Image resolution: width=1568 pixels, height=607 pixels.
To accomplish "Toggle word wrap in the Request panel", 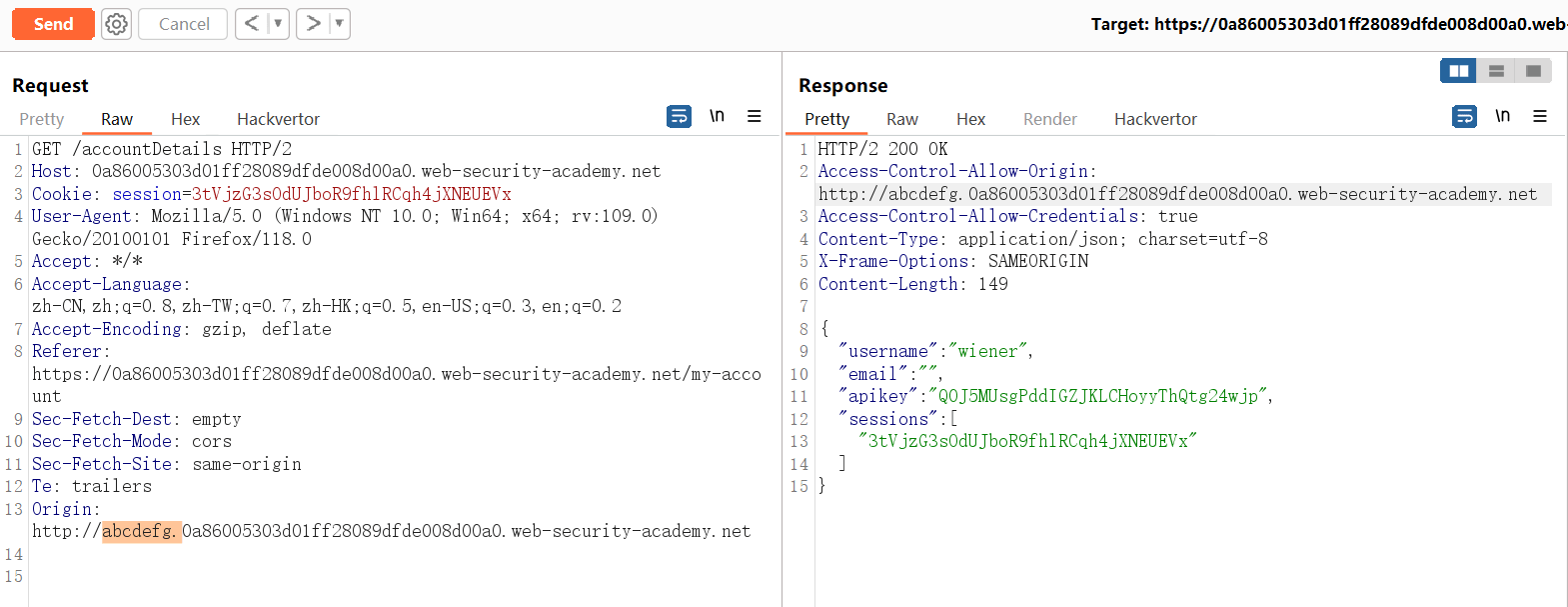I will click(679, 117).
